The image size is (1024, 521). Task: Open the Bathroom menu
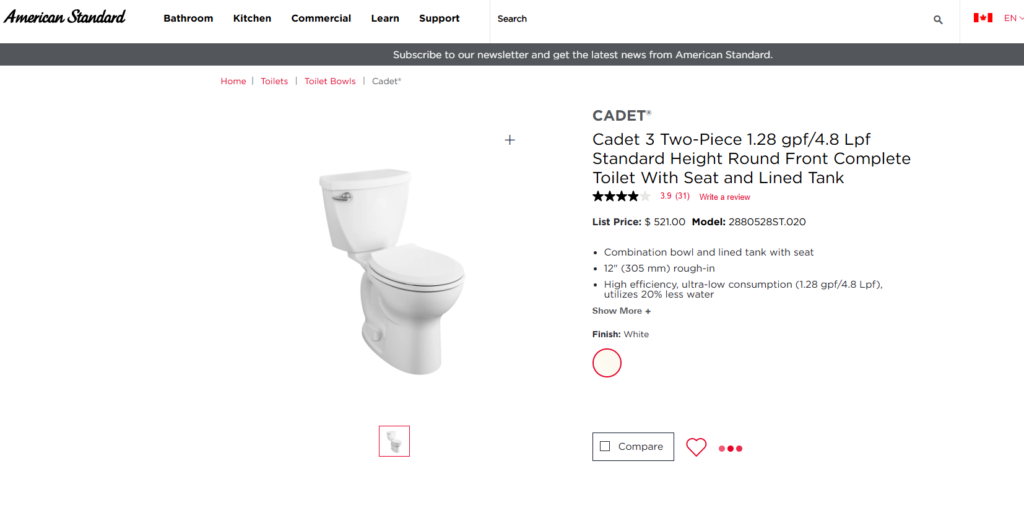pyautogui.click(x=188, y=18)
